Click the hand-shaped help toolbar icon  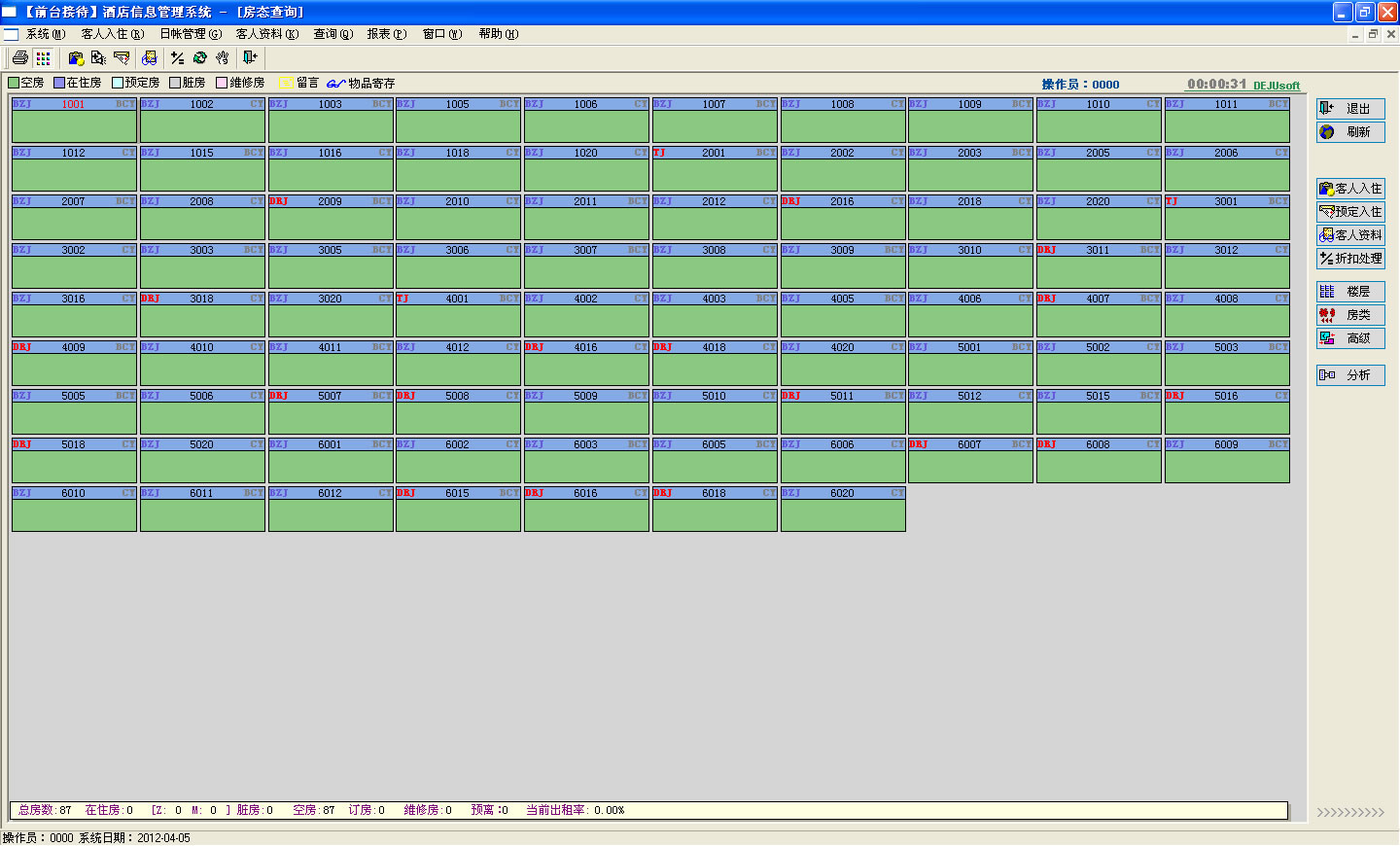pos(224,58)
